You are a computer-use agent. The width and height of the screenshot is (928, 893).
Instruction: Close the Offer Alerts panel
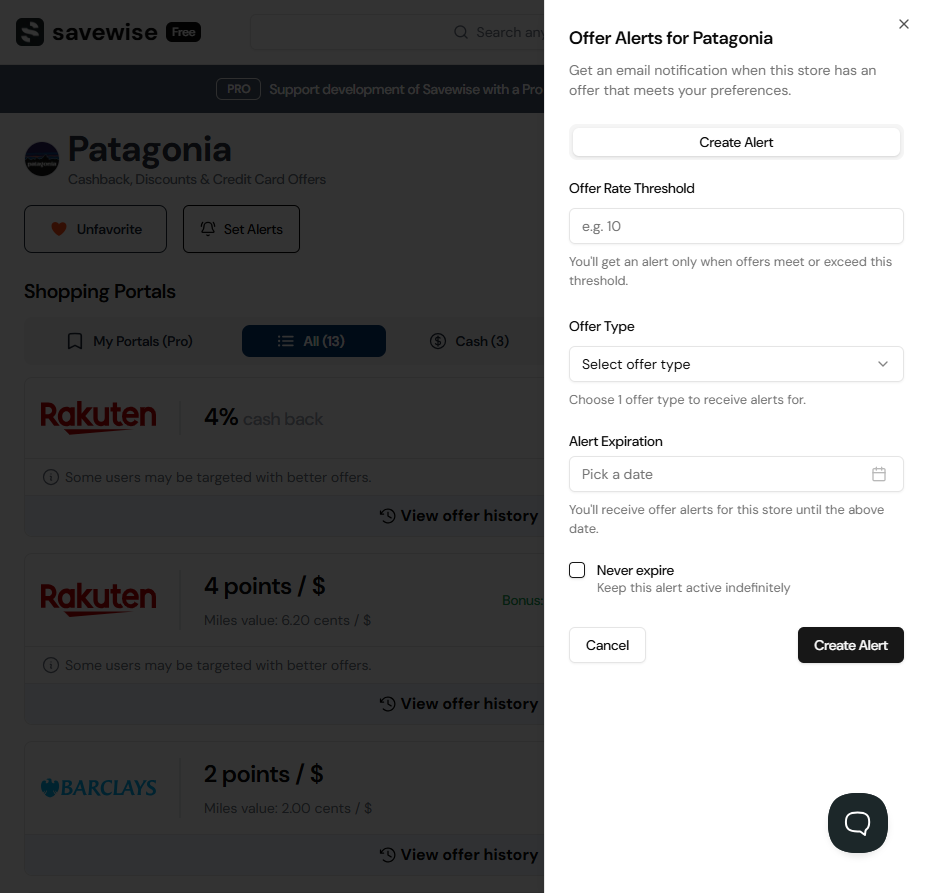click(x=904, y=24)
